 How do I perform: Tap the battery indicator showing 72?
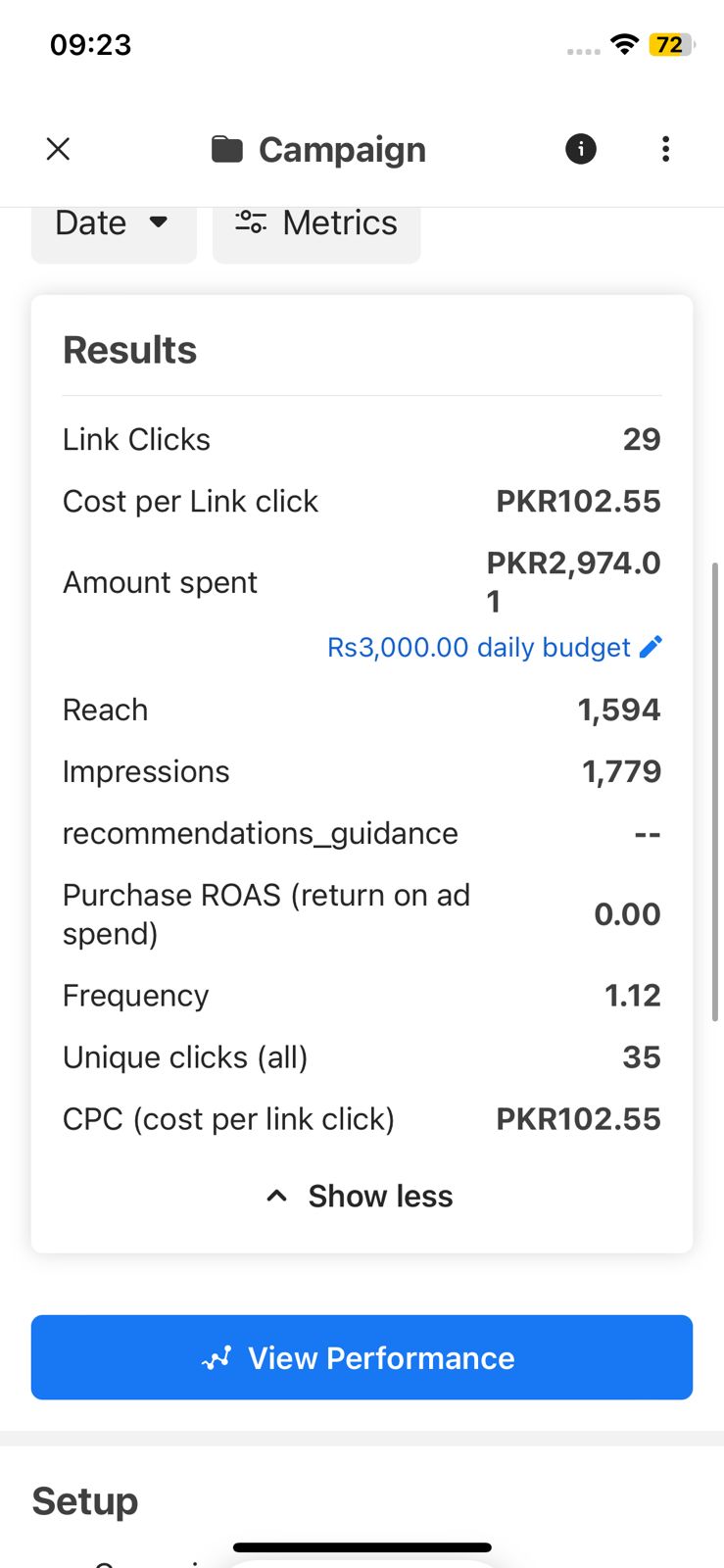click(x=671, y=44)
